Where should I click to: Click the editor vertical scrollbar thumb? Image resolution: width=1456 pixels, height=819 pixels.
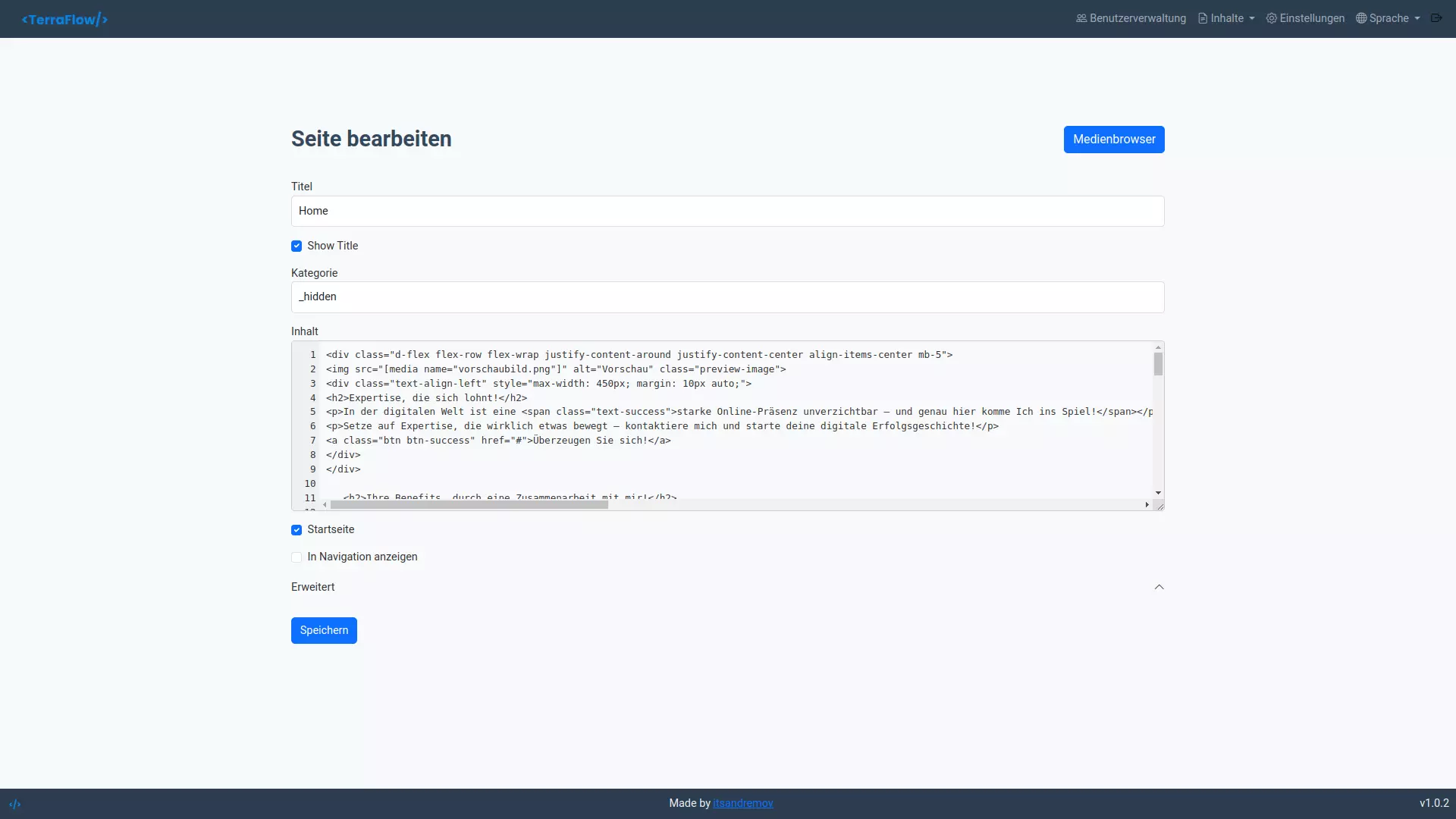pyautogui.click(x=1158, y=364)
